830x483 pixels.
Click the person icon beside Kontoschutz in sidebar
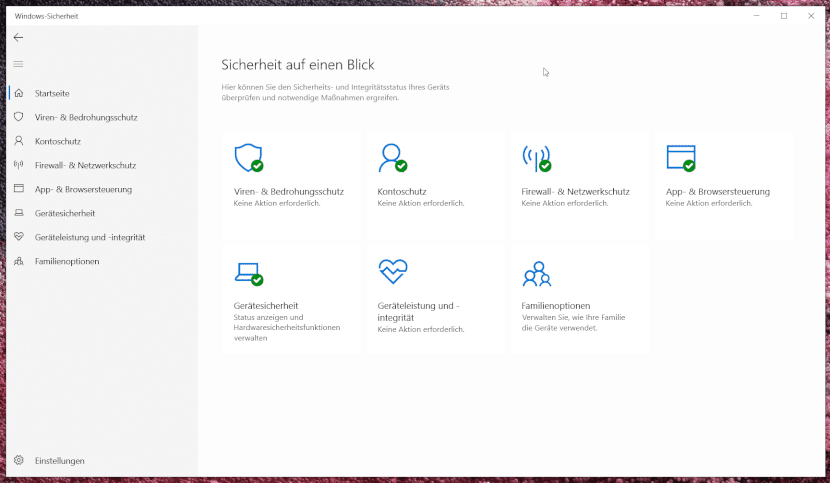point(19,141)
